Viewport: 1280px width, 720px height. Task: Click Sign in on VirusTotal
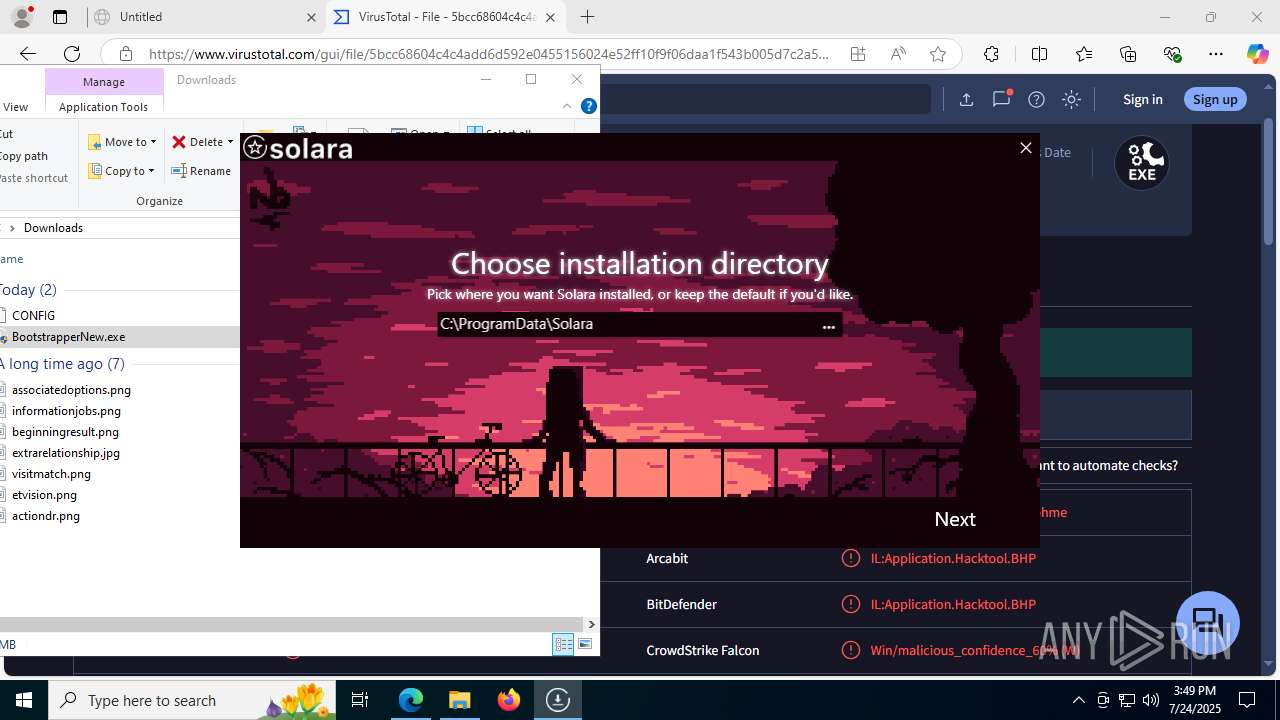point(1142,99)
